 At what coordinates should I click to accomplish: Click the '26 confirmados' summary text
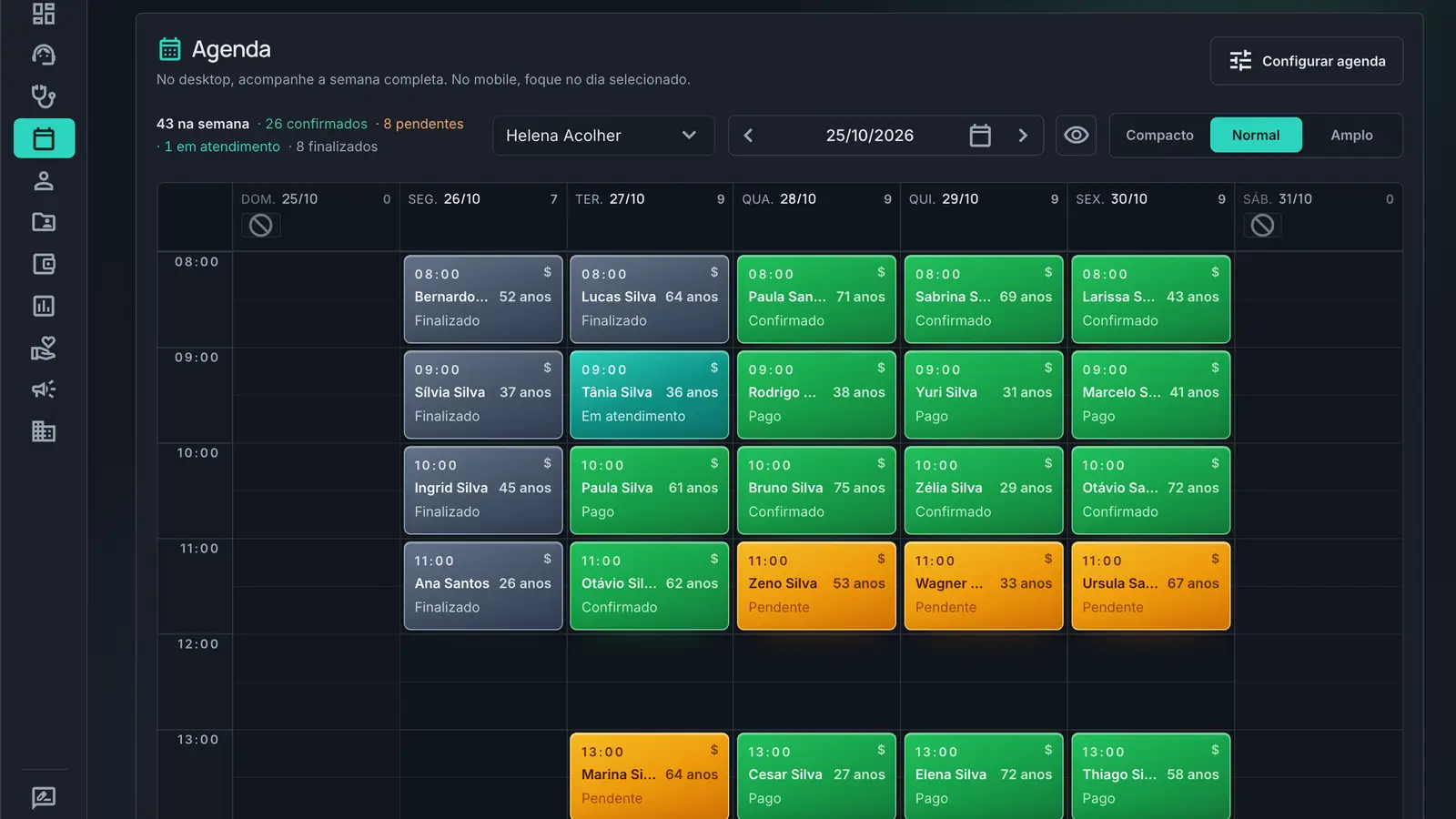point(316,124)
